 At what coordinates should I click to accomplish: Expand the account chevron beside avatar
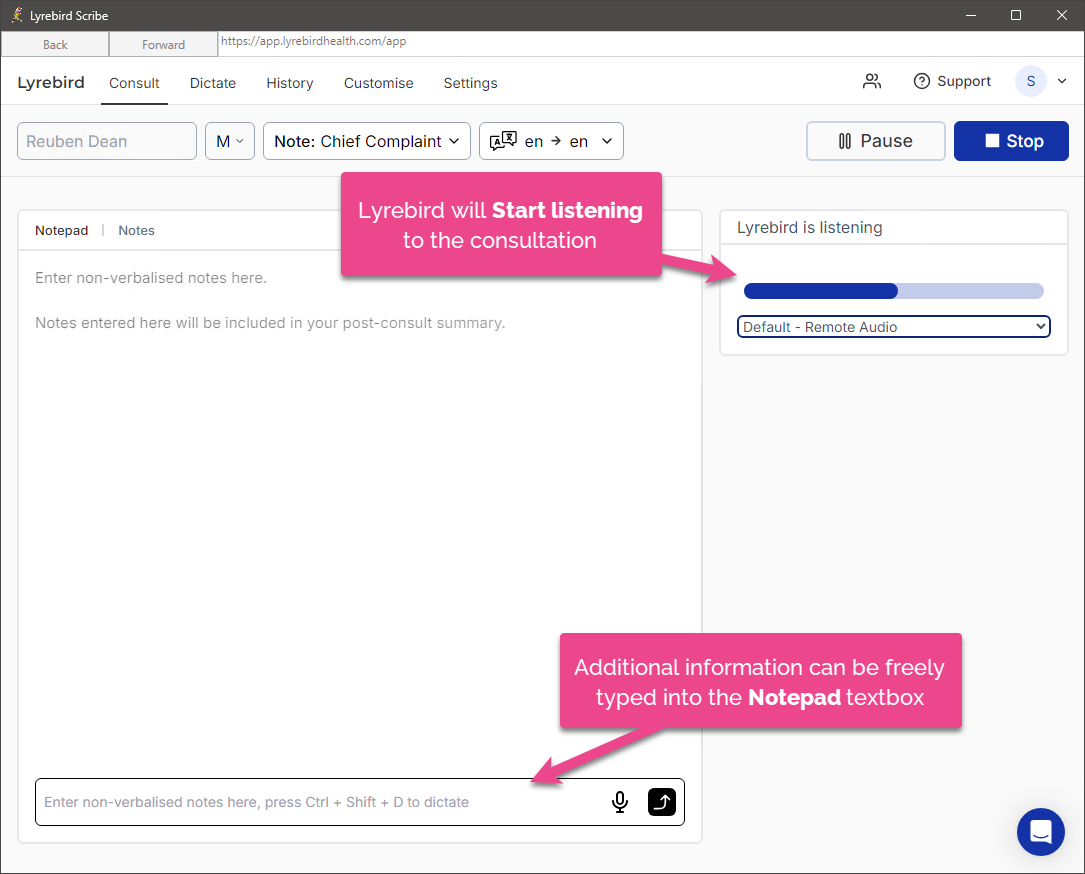point(1062,82)
